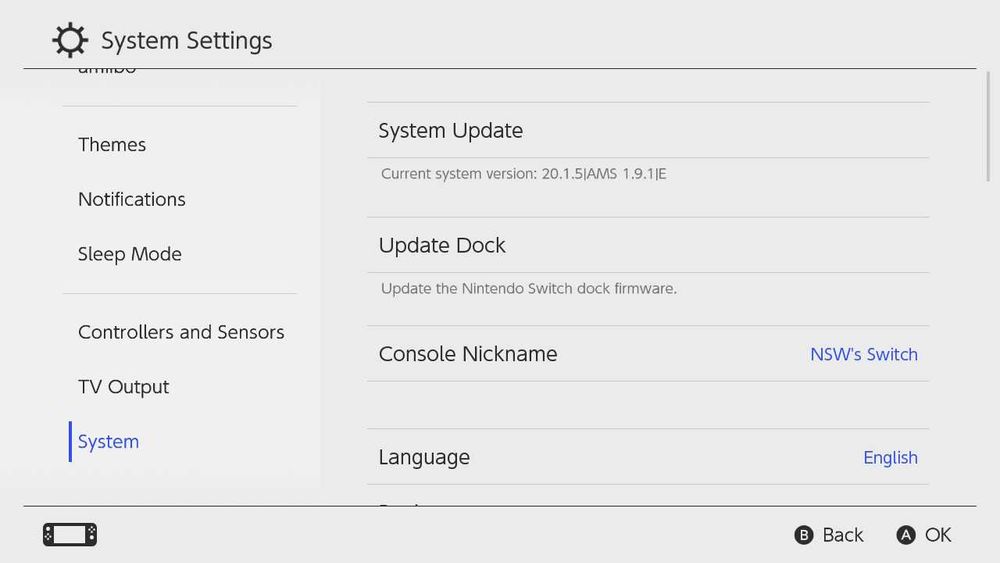Click the NSW's Switch nickname value
The height and width of the screenshot is (563, 1000).
coord(864,354)
